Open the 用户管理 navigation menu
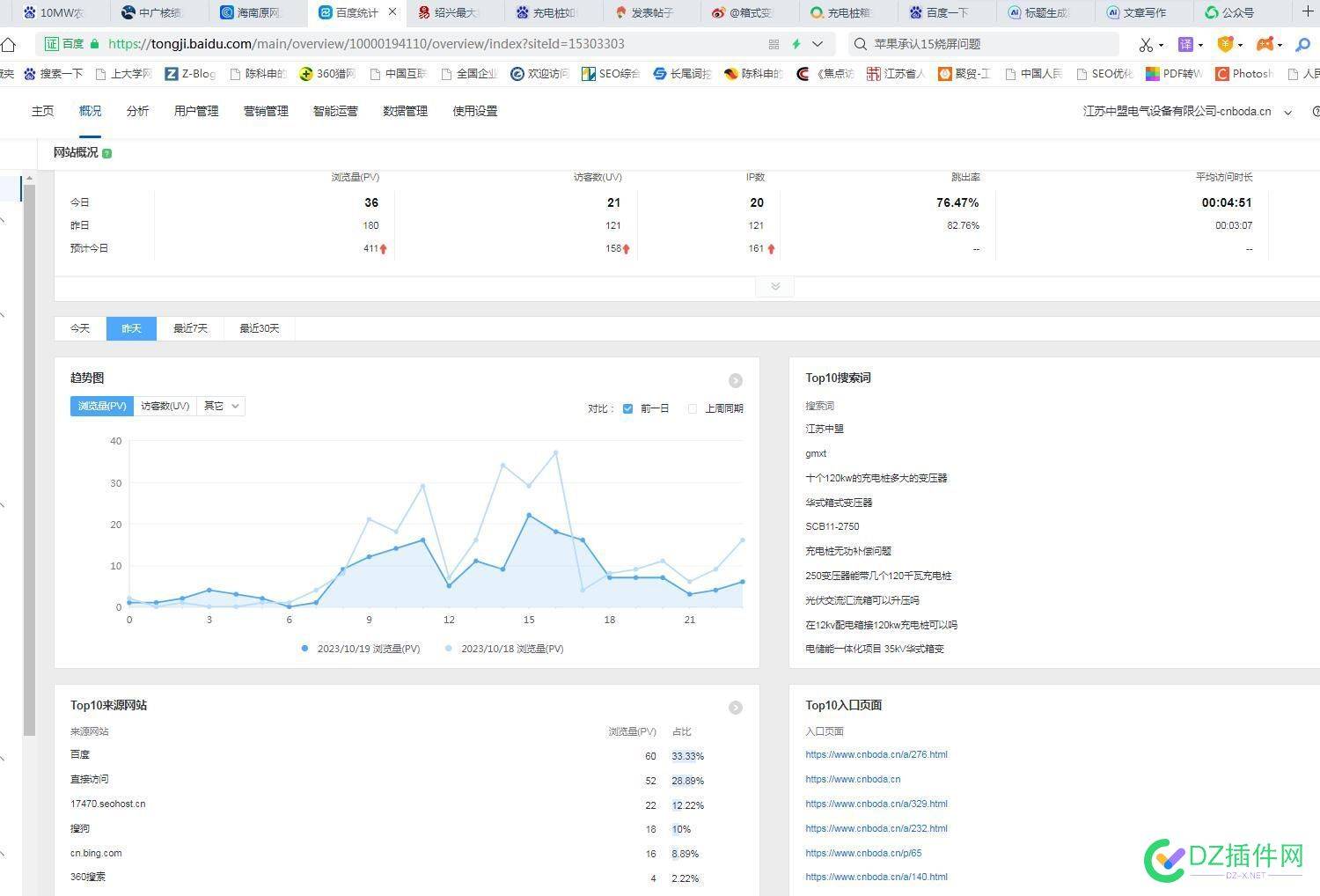This screenshot has width=1320, height=896. [x=196, y=111]
